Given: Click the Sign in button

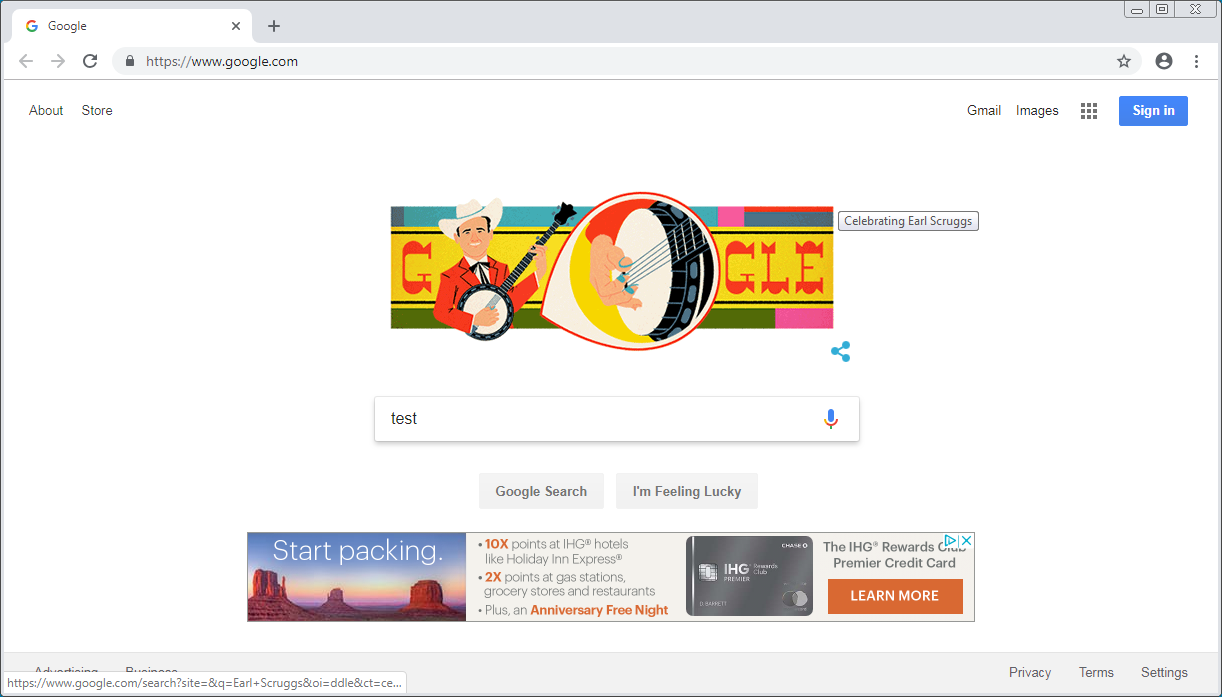Looking at the screenshot, I should [x=1153, y=111].
